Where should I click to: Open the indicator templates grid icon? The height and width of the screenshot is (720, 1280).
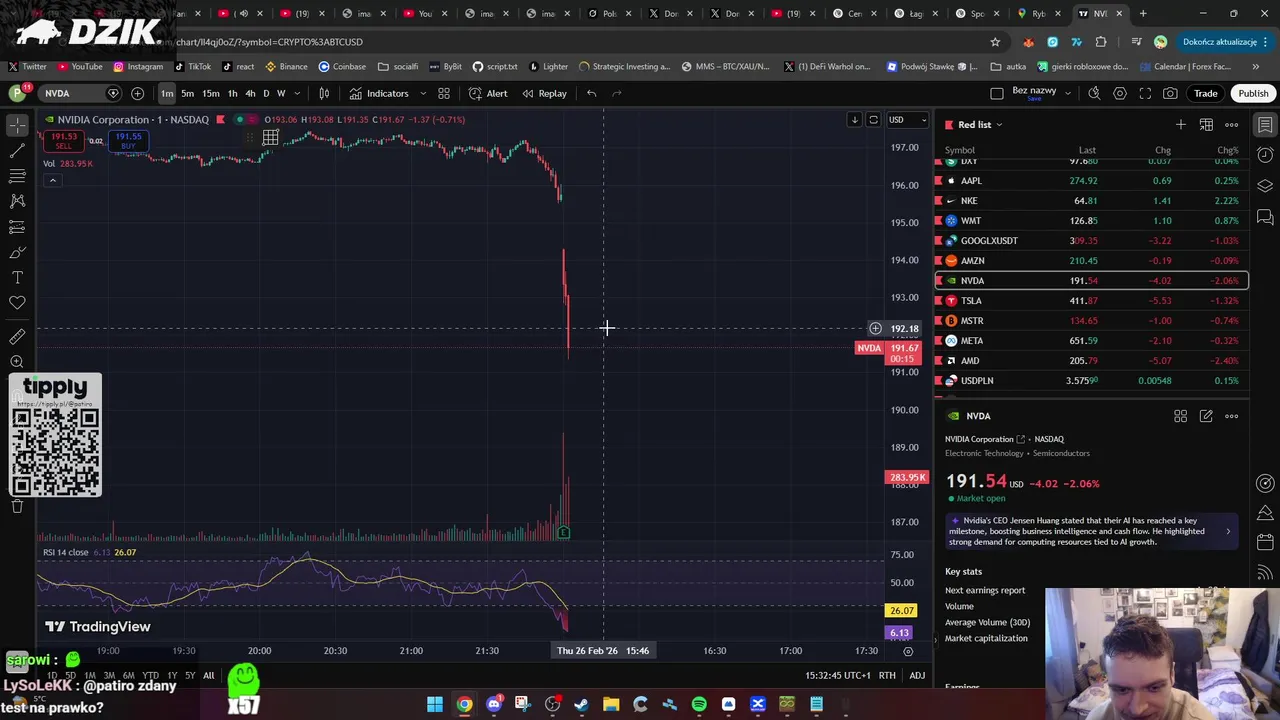click(x=444, y=93)
